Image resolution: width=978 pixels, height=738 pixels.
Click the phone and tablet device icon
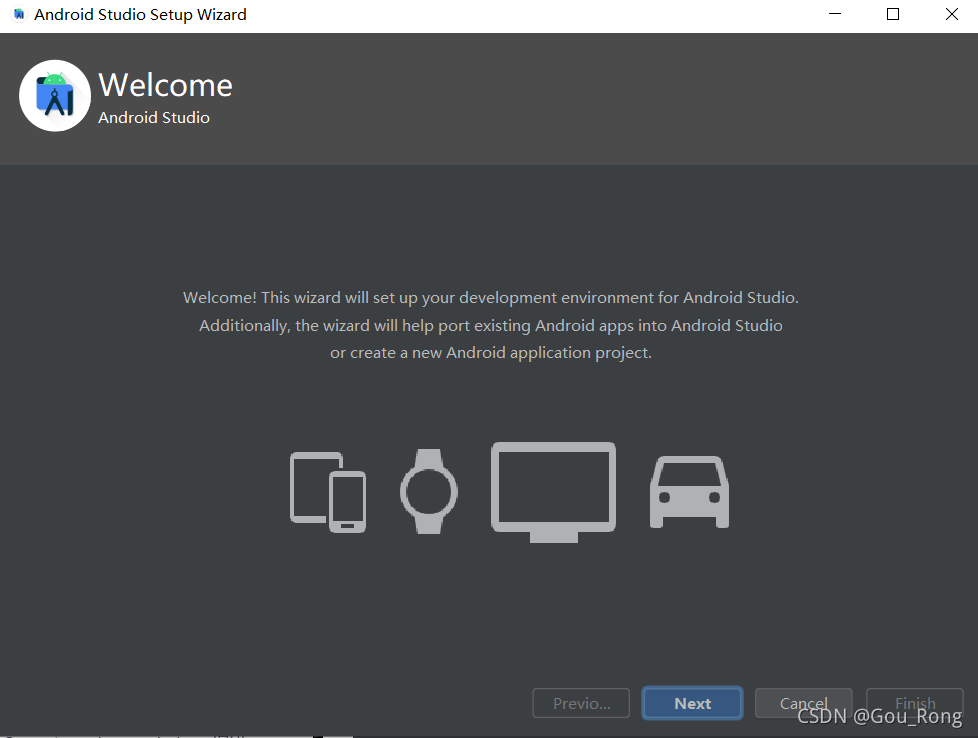(328, 492)
